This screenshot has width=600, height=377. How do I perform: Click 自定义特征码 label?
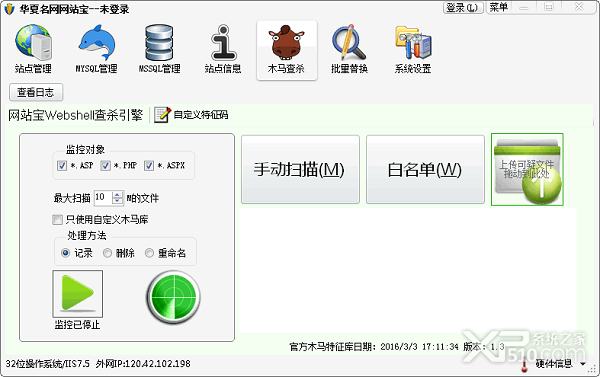pyautogui.click(x=201, y=114)
